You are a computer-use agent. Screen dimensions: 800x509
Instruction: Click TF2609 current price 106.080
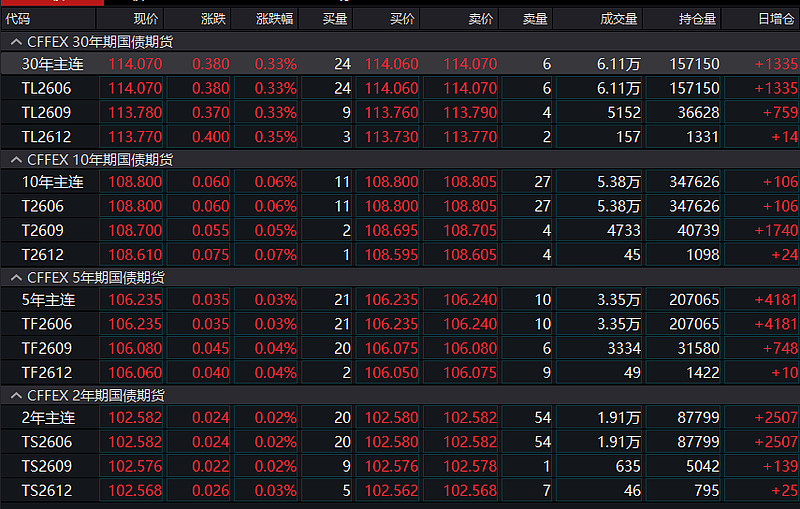pyautogui.click(x=135, y=348)
